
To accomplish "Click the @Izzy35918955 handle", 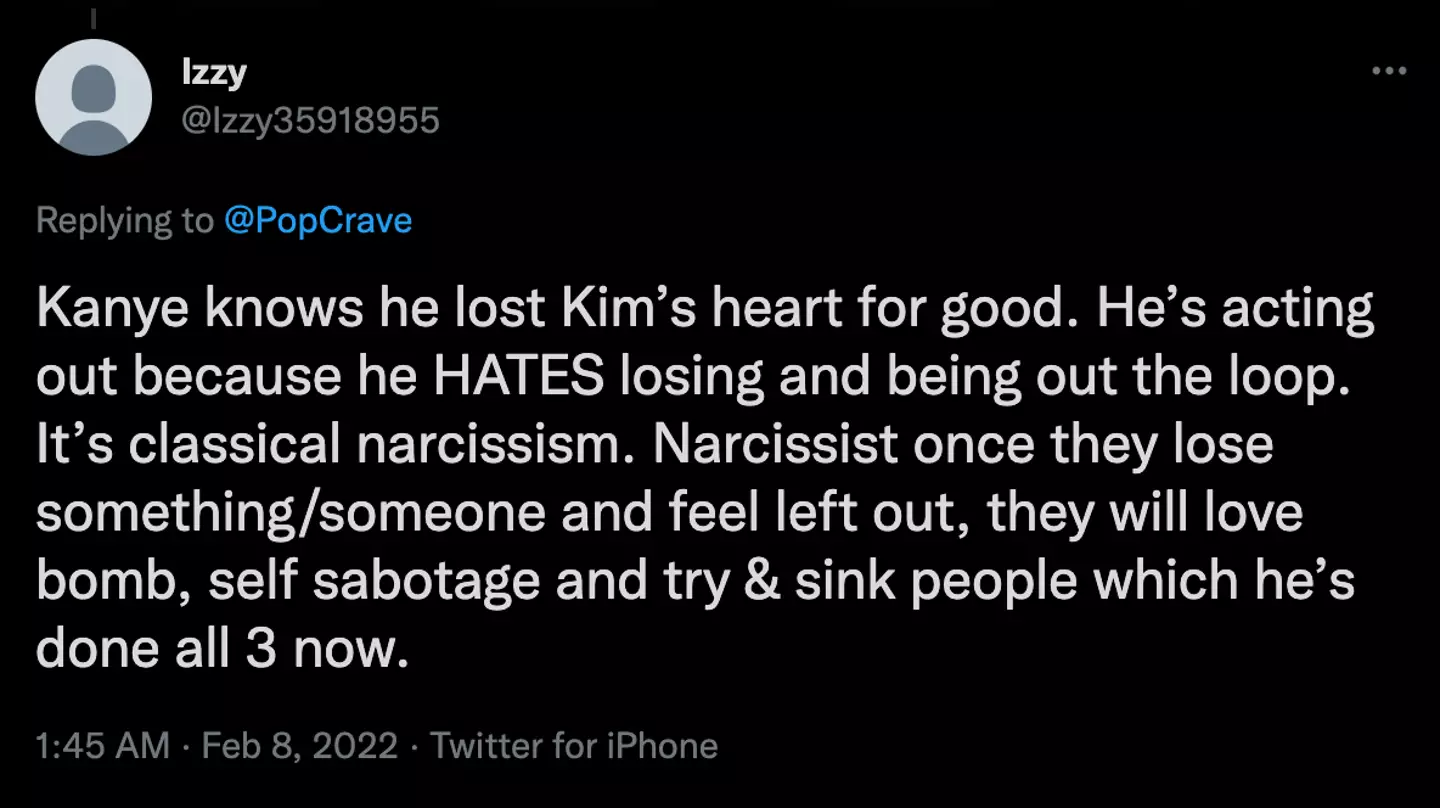I will click(309, 120).
